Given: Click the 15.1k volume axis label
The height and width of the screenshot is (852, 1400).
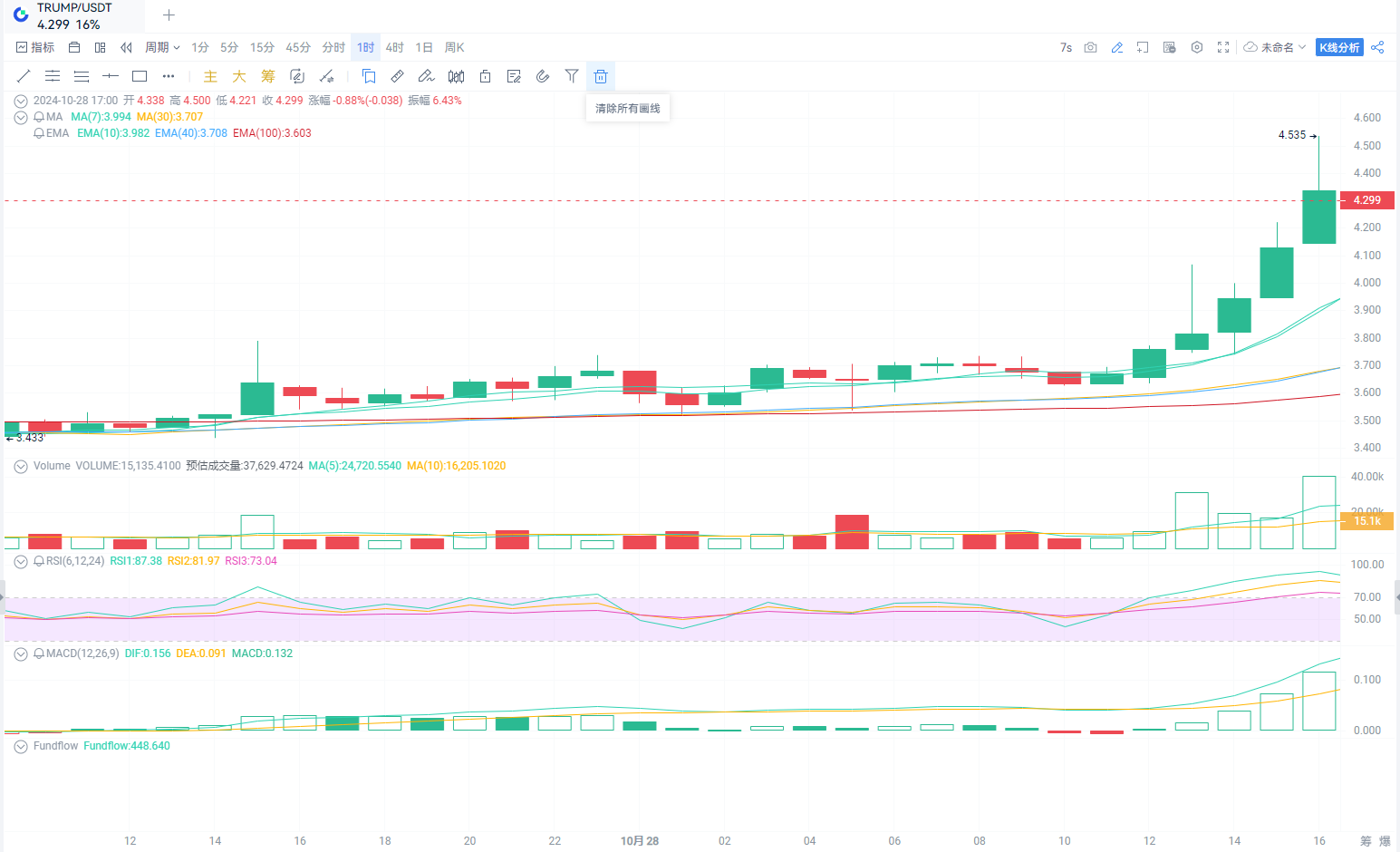Looking at the screenshot, I should point(1367,521).
